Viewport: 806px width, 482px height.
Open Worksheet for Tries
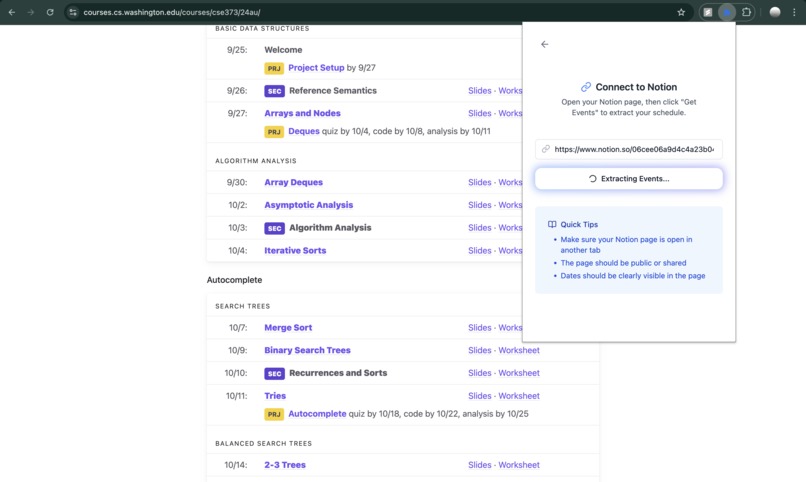pos(519,396)
